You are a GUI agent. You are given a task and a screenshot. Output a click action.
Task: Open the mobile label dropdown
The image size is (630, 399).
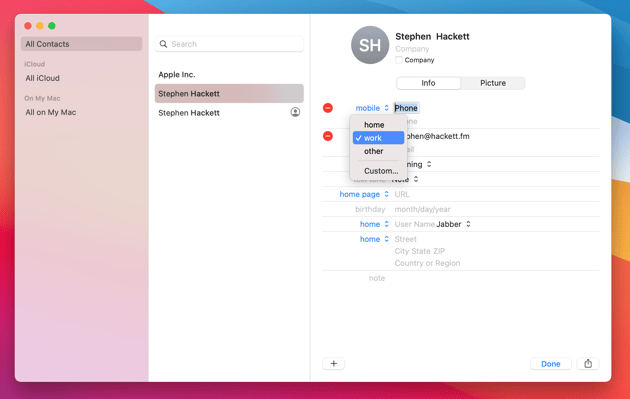click(x=372, y=108)
